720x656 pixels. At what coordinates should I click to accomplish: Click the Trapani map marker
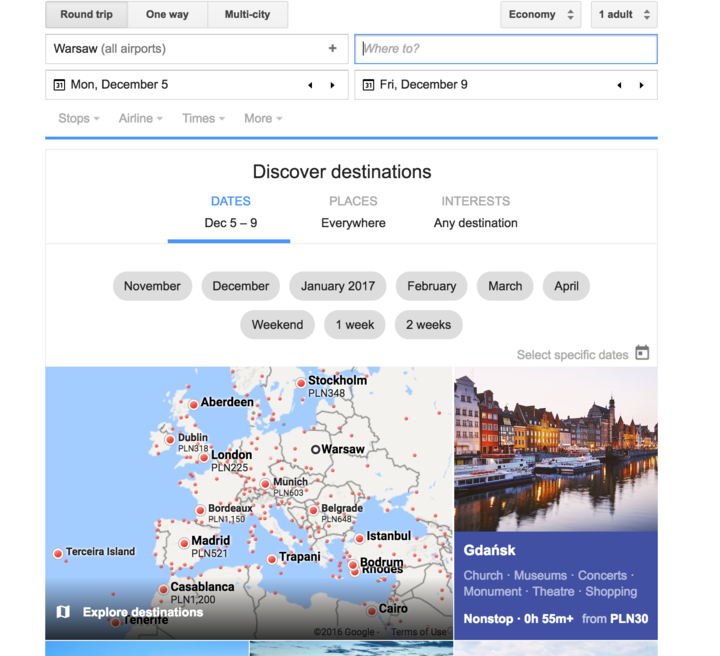[x=272, y=559]
